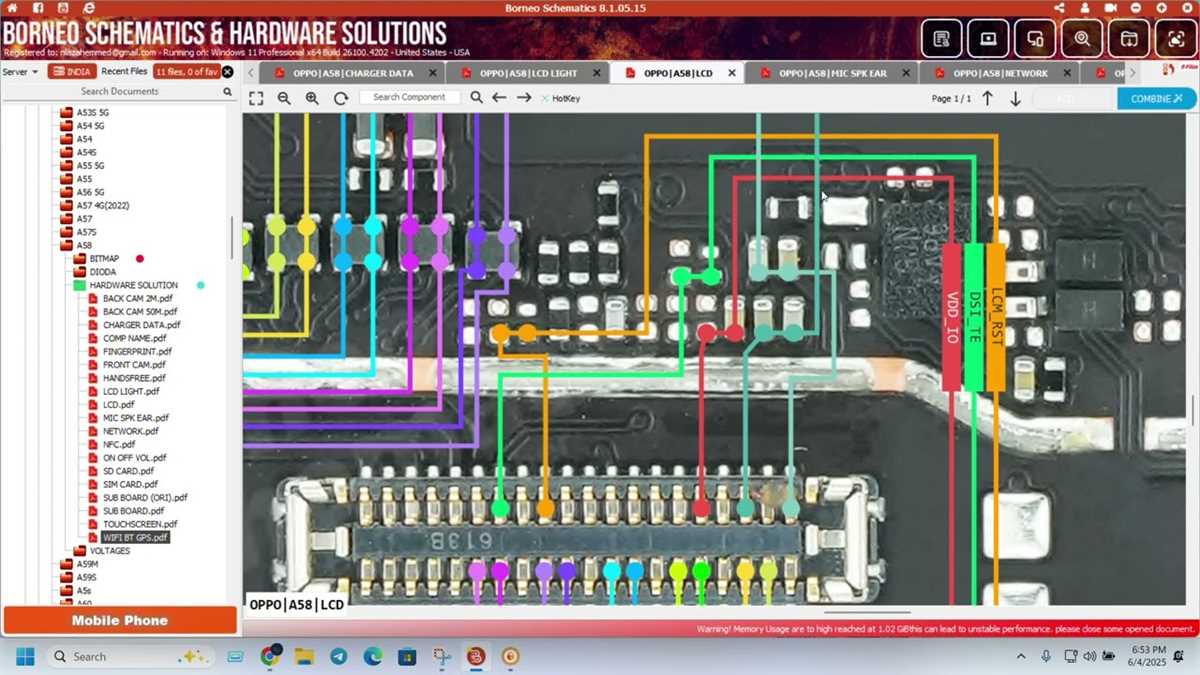Open Chrome from the taskbar
This screenshot has width=1200, height=675.
[270, 656]
